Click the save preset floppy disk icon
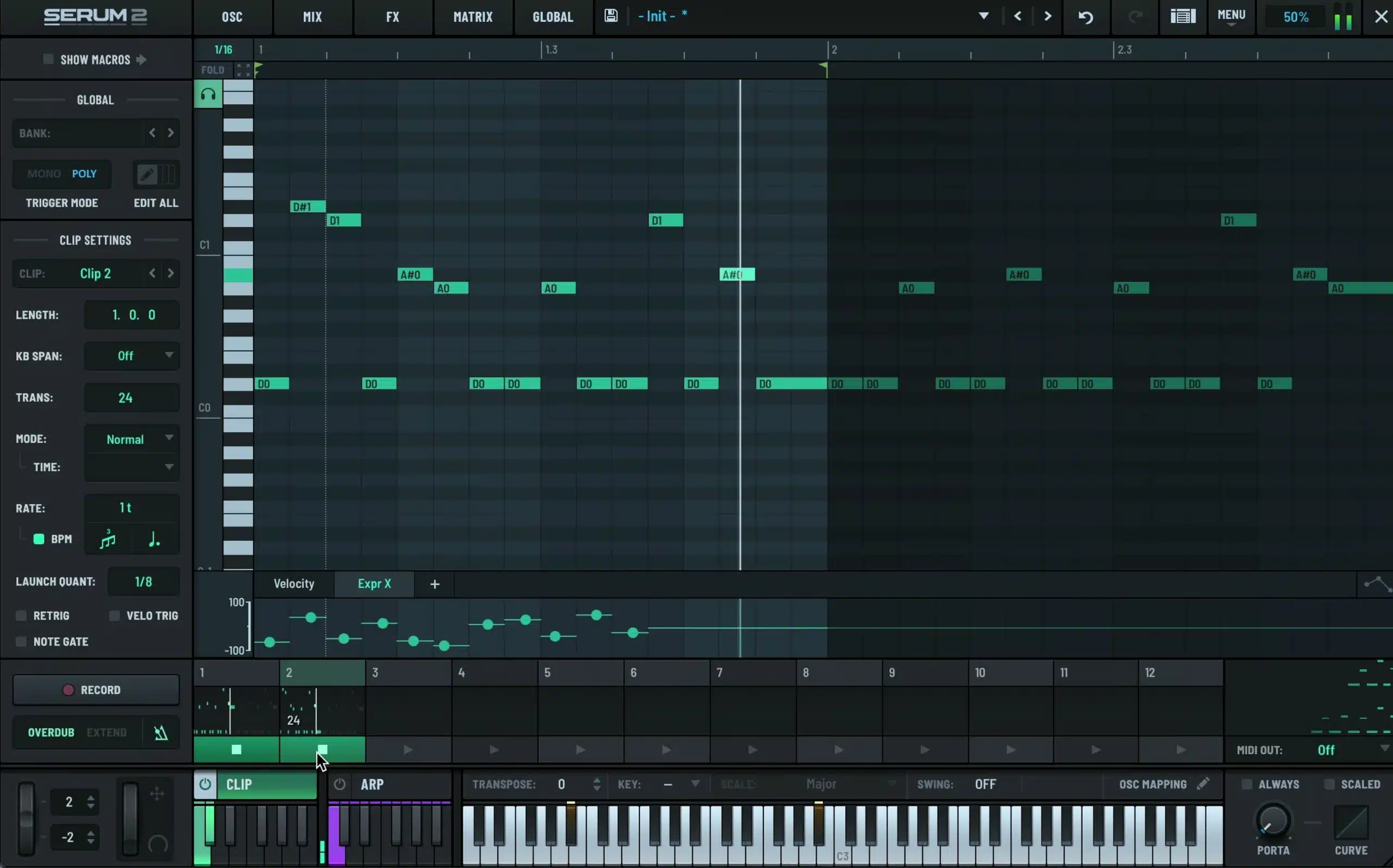This screenshot has height=868, width=1393. pyautogui.click(x=611, y=16)
